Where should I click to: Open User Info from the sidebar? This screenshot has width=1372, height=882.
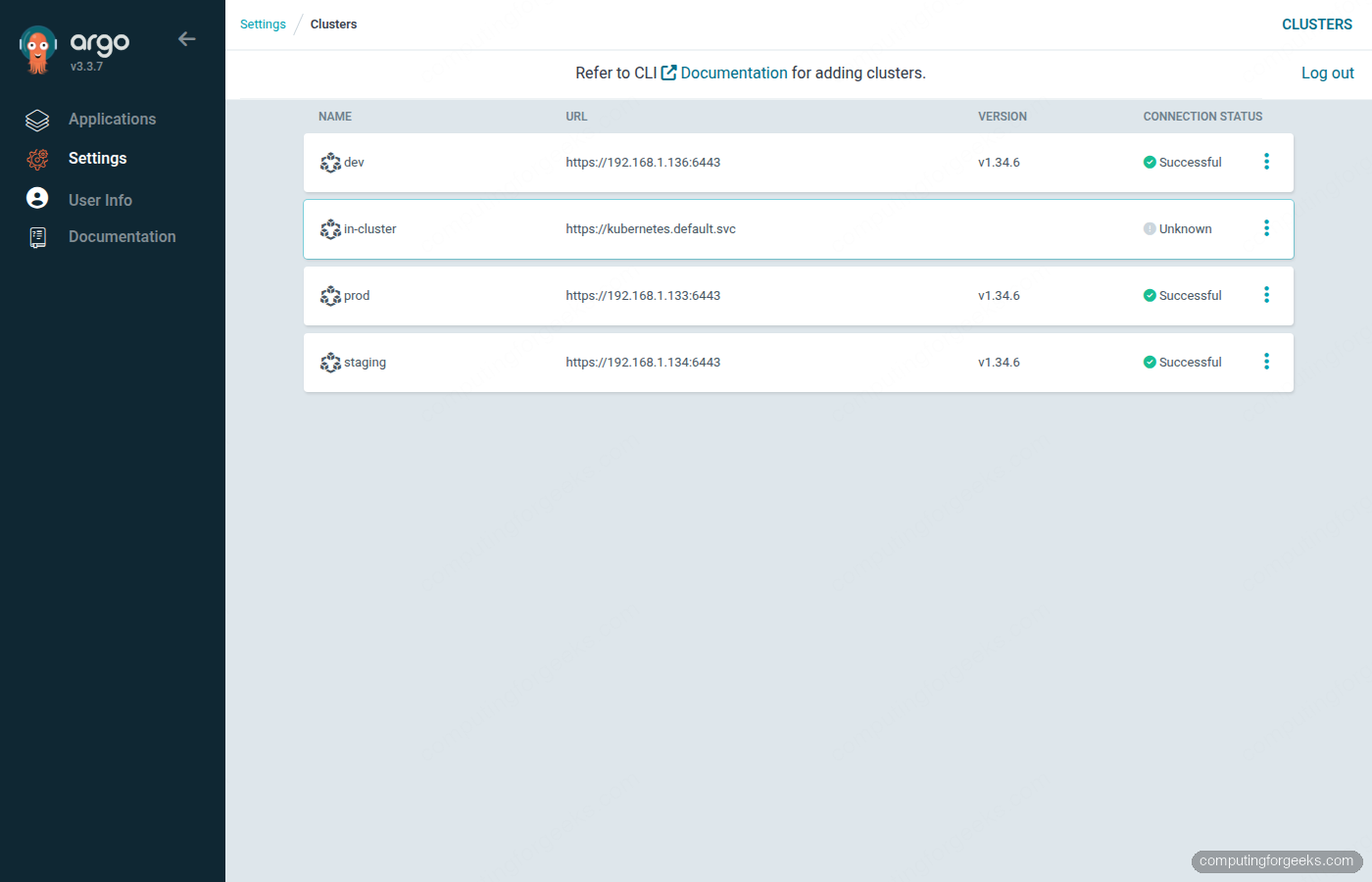[100, 199]
